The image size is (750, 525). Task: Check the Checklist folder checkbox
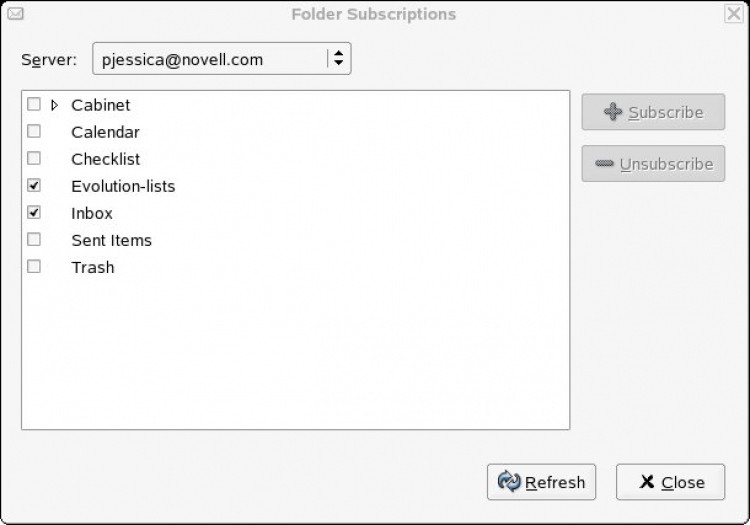click(x=34, y=158)
